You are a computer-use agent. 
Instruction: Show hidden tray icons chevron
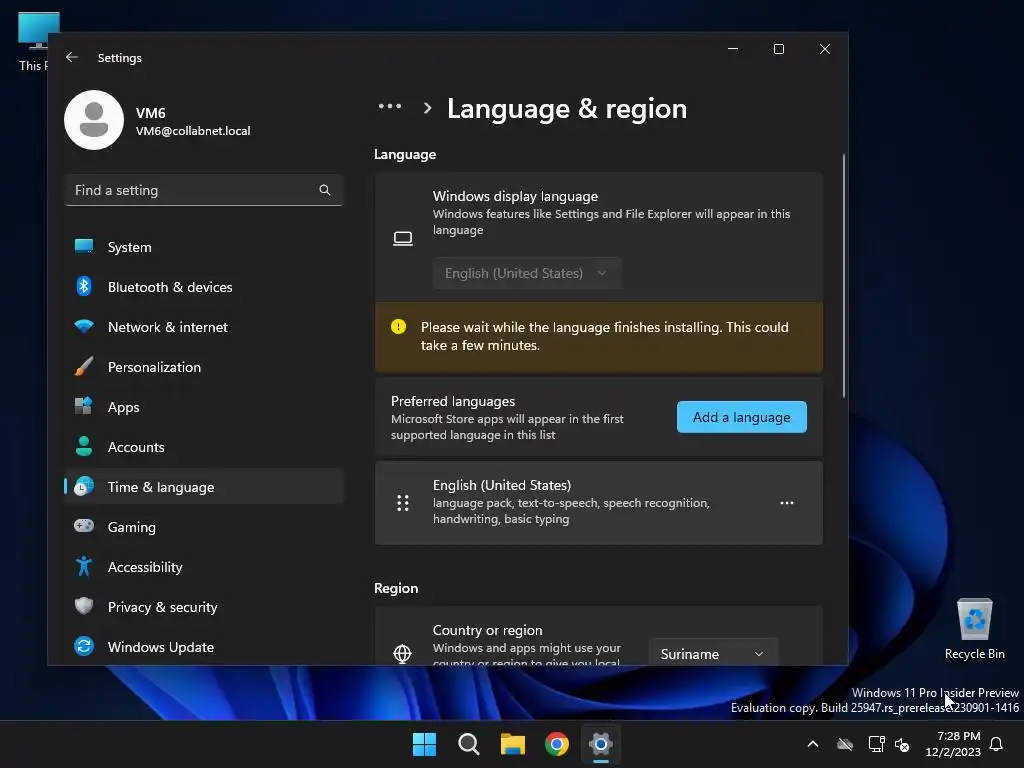tap(813, 744)
